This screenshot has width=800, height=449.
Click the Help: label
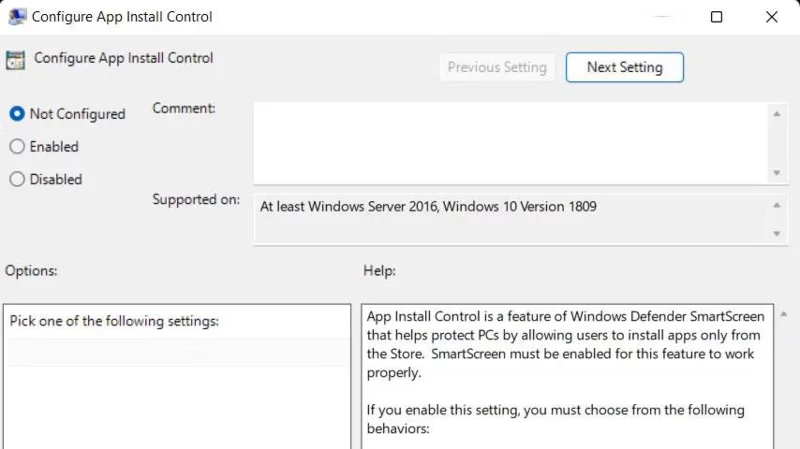pos(379,270)
